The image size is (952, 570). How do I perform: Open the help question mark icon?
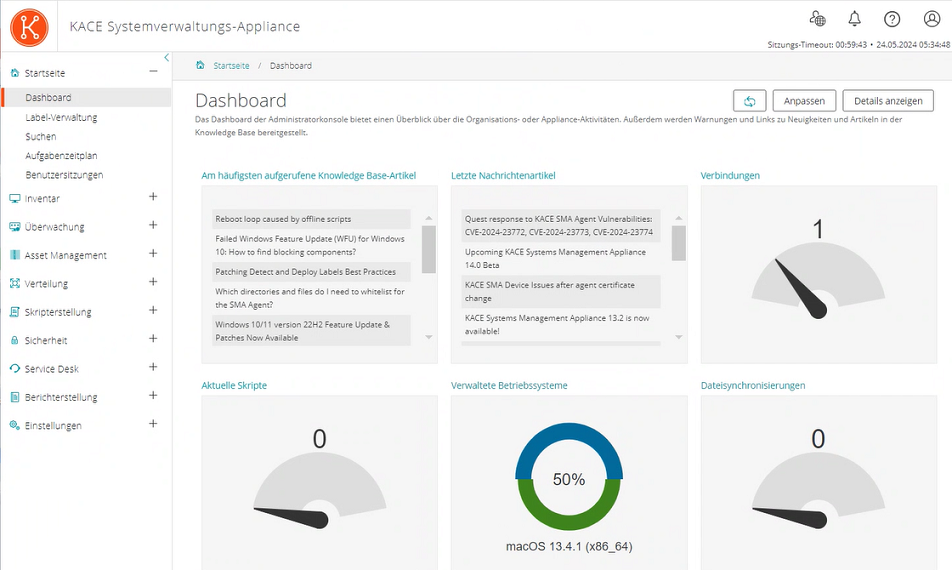point(892,19)
